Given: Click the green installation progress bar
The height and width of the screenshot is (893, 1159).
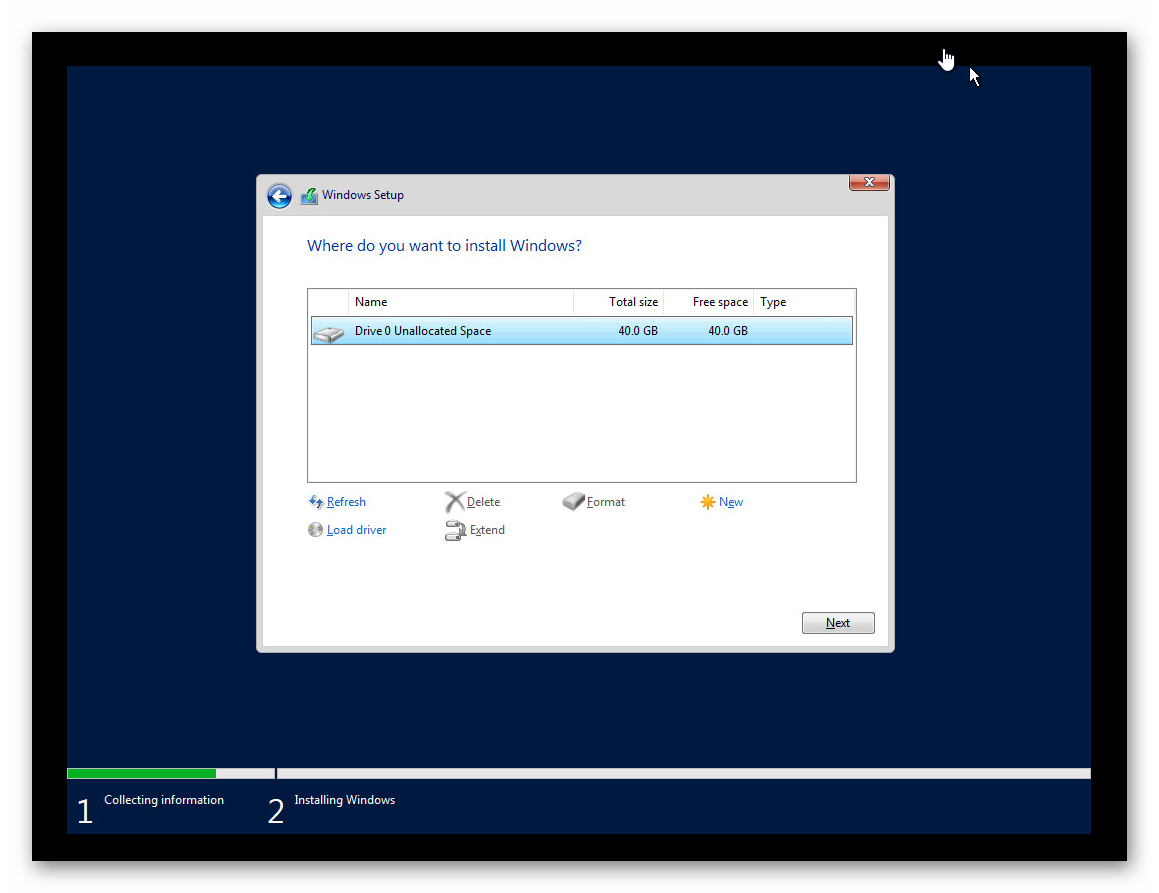Looking at the screenshot, I should (x=141, y=773).
